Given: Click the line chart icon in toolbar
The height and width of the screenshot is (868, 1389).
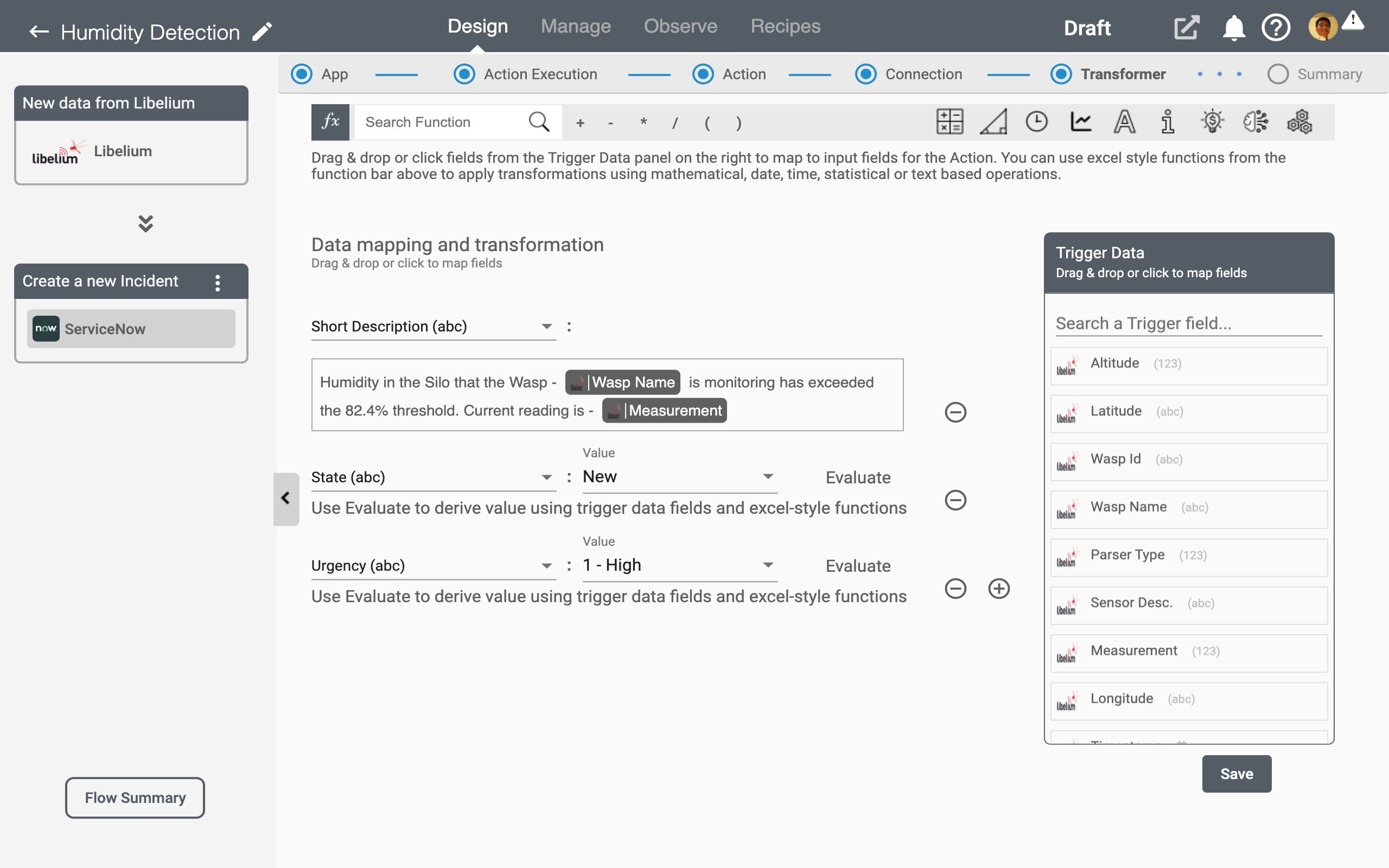Looking at the screenshot, I should pyautogui.click(x=1081, y=121).
